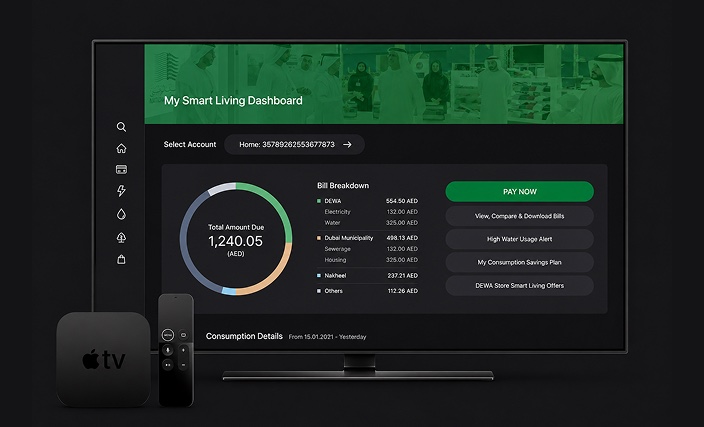
Task: Click the blue Nakheel legend swatch
Action: tap(319, 276)
